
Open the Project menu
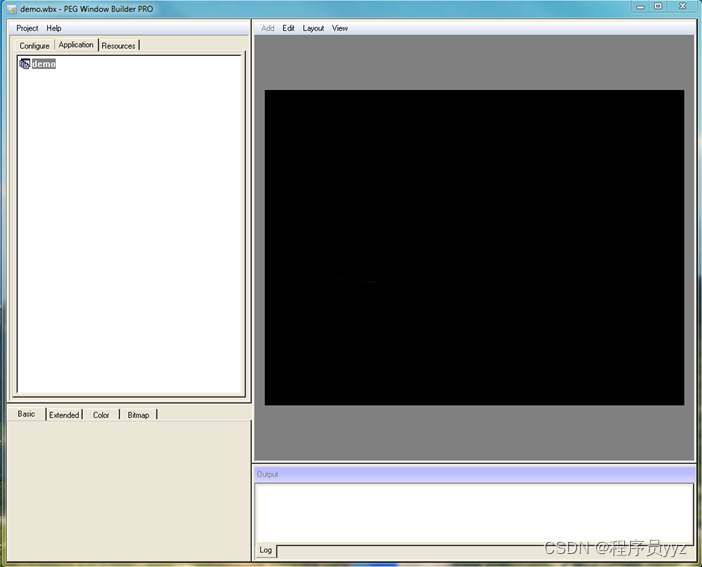(x=27, y=28)
